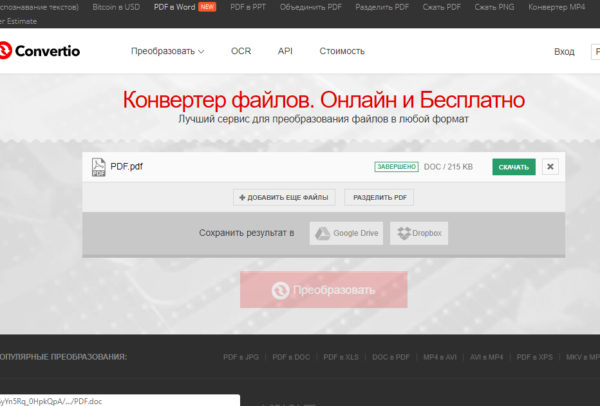This screenshot has width=600, height=406.
Task: Open the API page
Action: point(285,51)
